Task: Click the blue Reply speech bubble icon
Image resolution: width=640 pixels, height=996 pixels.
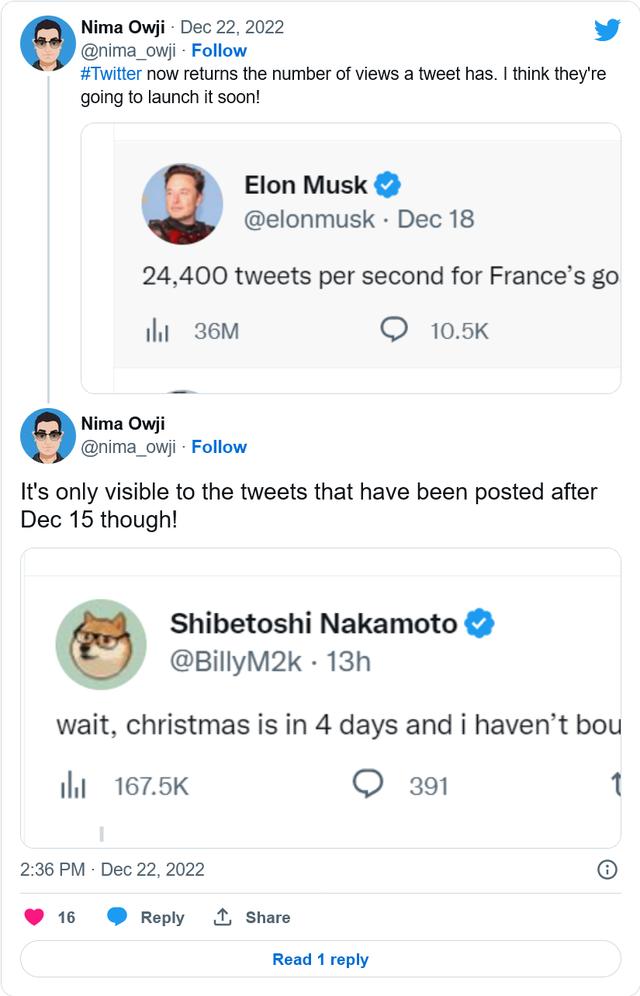Action: point(117,917)
